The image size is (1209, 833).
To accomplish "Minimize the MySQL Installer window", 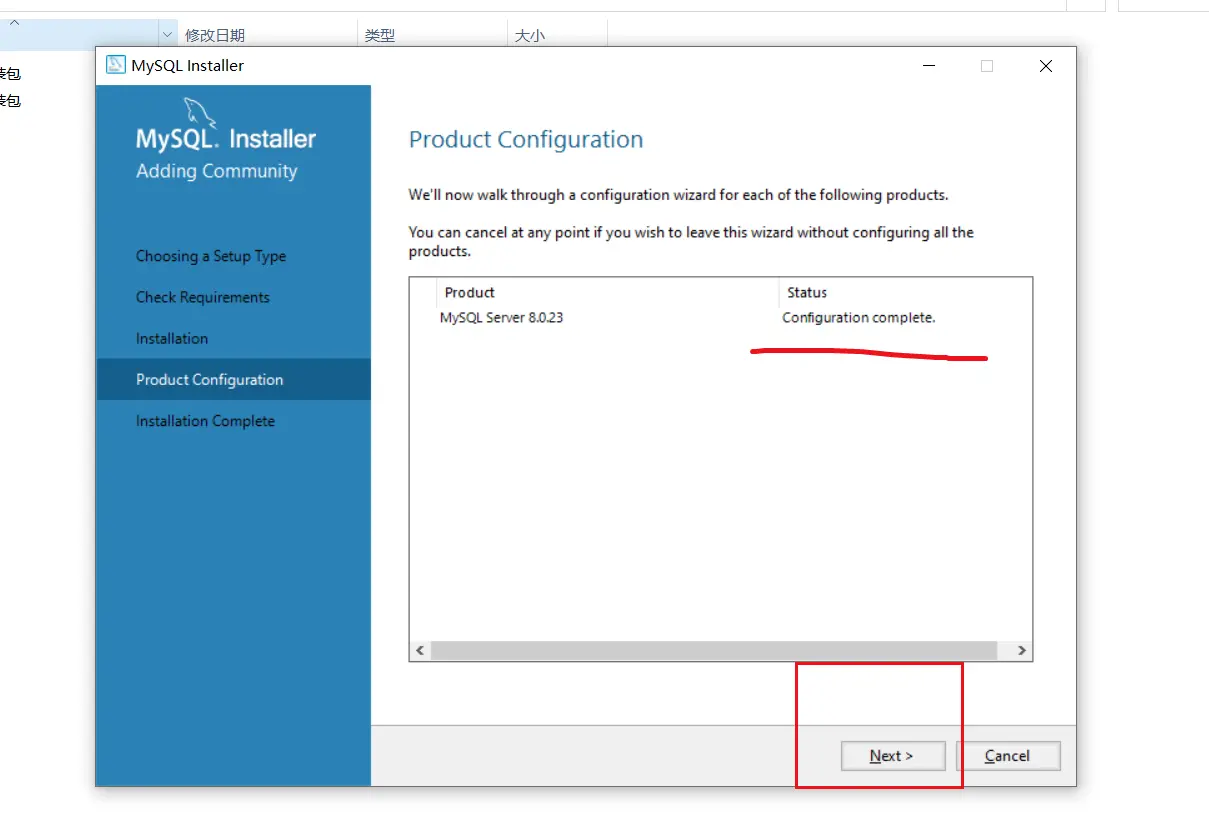I will [x=929, y=66].
